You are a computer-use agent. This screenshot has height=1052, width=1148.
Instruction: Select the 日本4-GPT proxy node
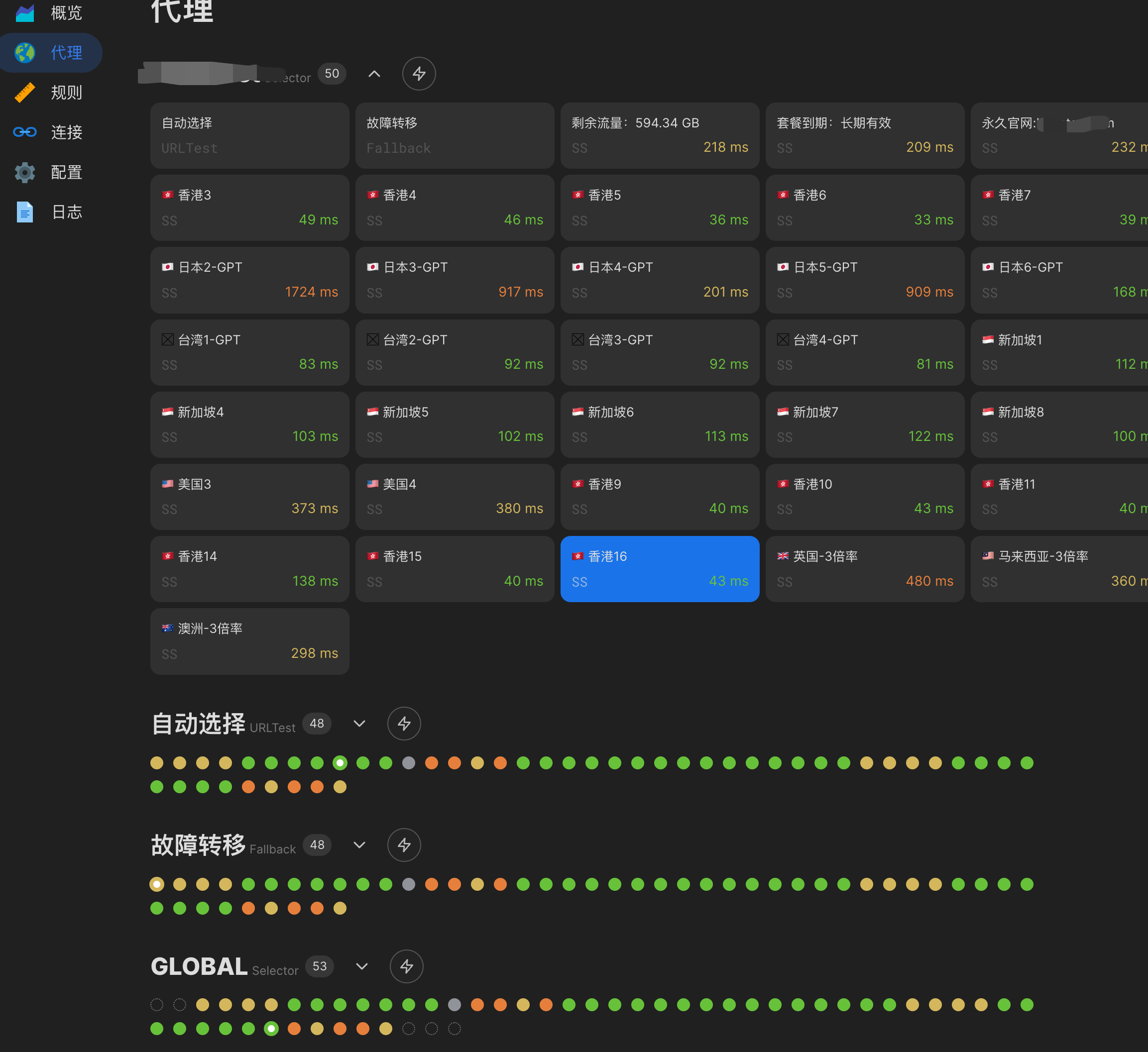(x=660, y=280)
